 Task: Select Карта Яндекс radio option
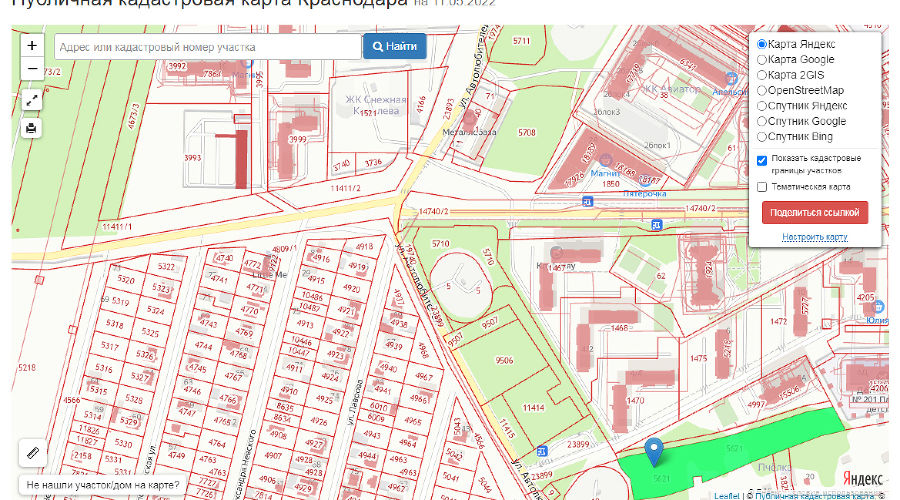point(762,44)
